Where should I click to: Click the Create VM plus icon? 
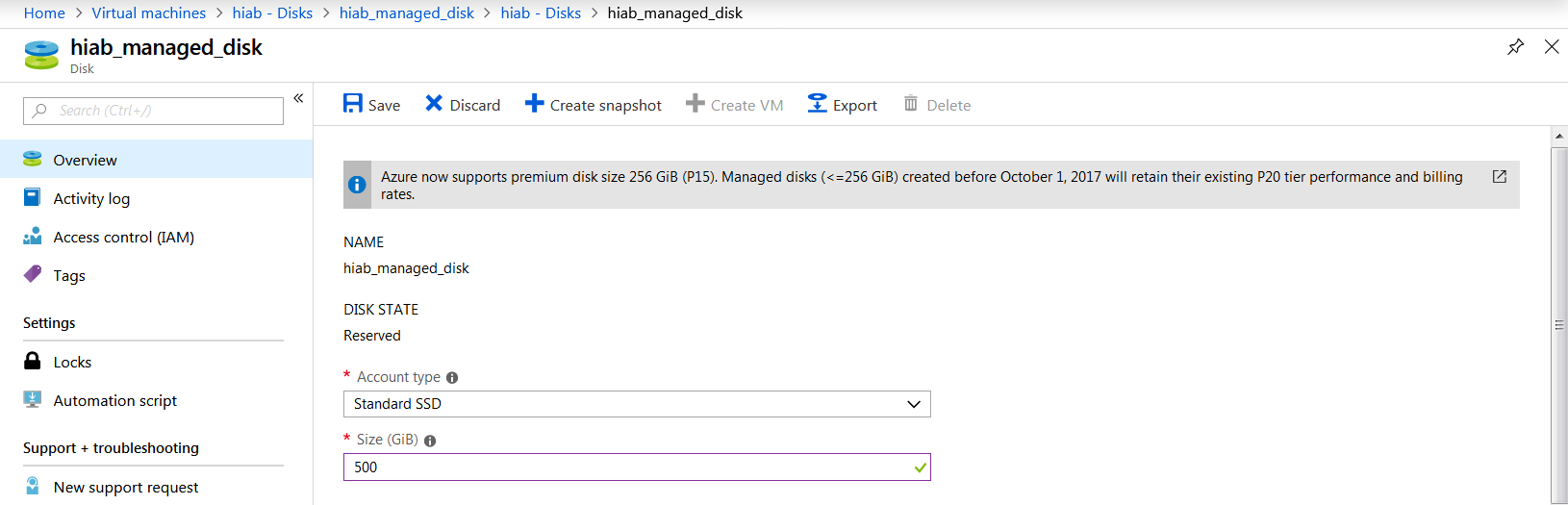pos(695,103)
